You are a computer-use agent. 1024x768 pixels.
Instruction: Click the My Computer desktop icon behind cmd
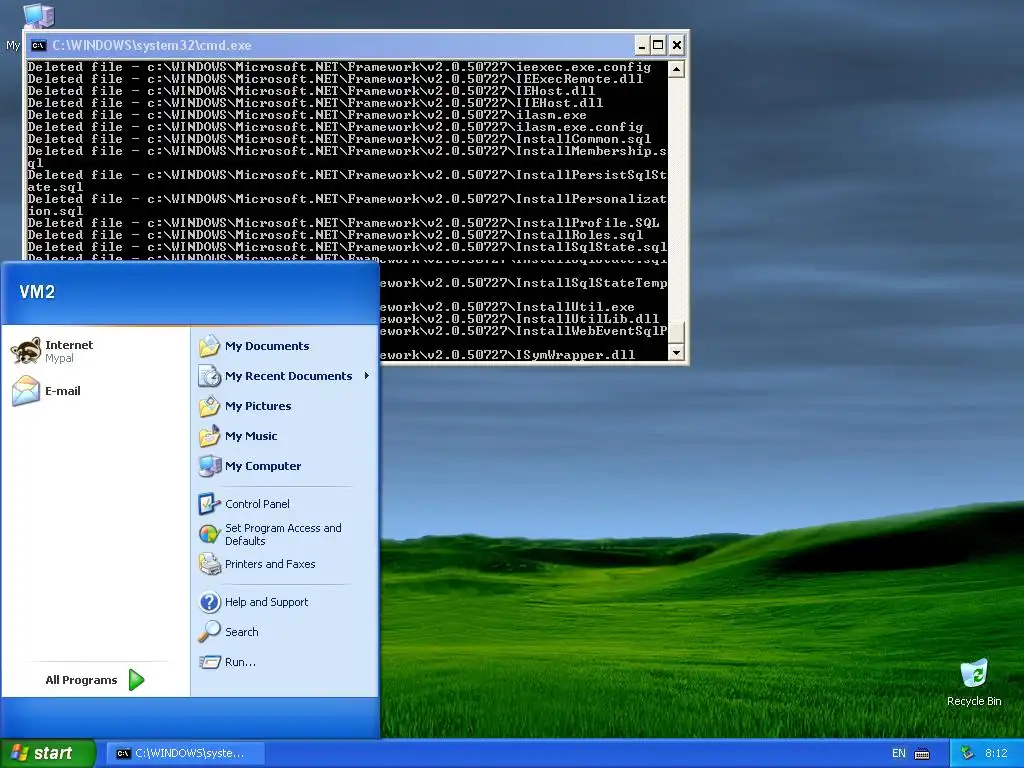38,14
